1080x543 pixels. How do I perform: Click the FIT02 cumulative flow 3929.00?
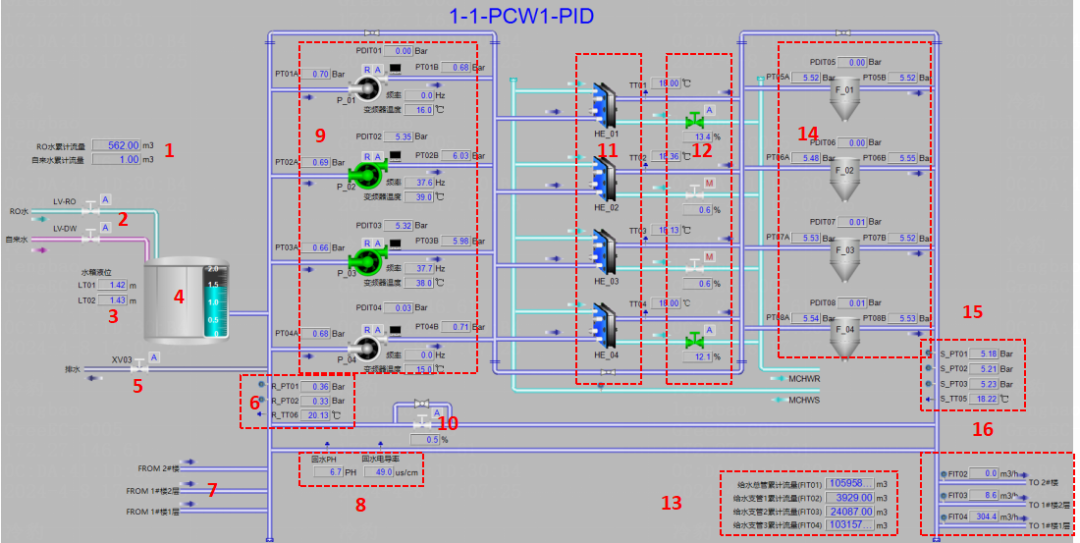click(x=850, y=498)
